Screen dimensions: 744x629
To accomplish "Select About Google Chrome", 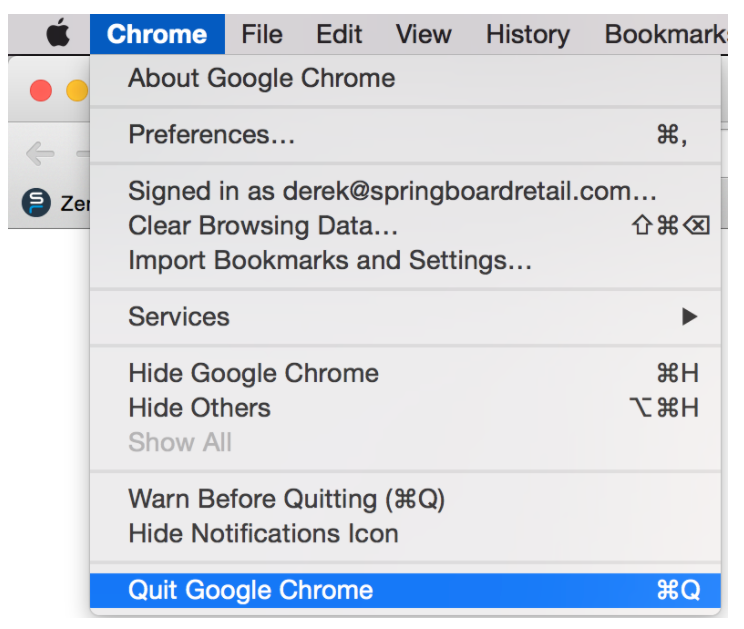I will pyautogui.click(x=261, y=78).
